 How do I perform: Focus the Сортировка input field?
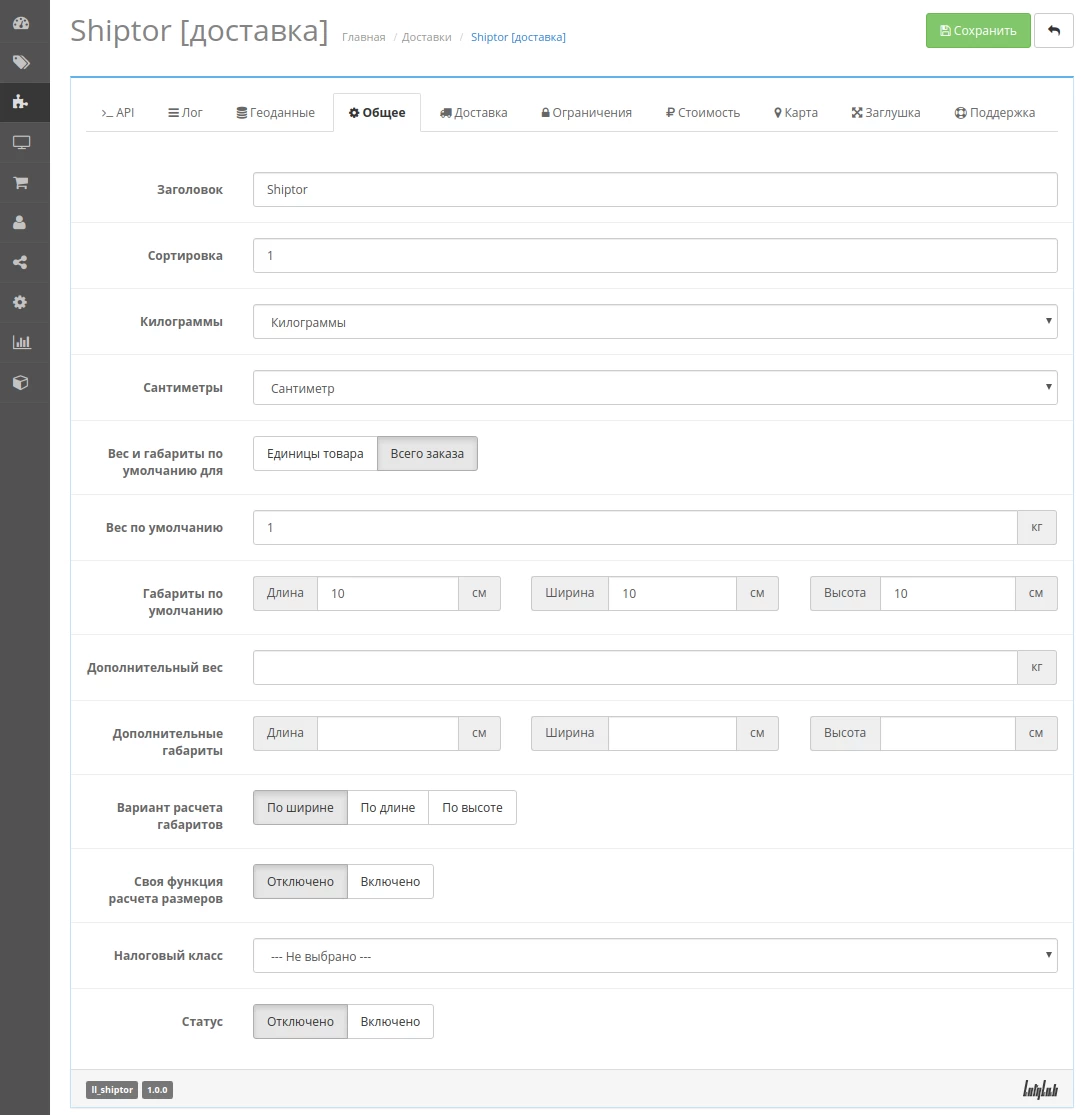pyautogui.click(x=655, y=256)
